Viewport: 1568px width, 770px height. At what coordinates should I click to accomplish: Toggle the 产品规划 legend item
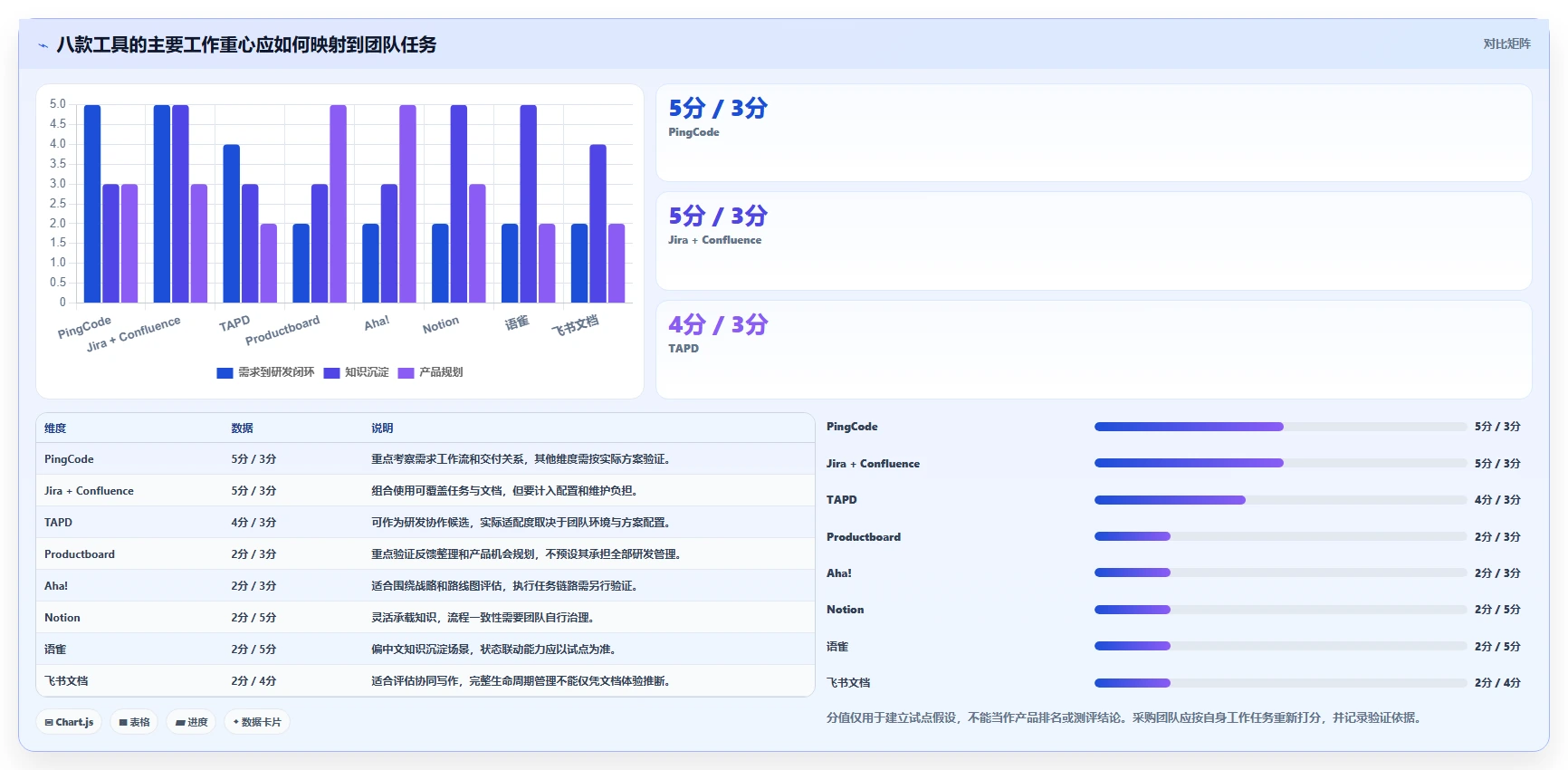[x=431, y=372]
